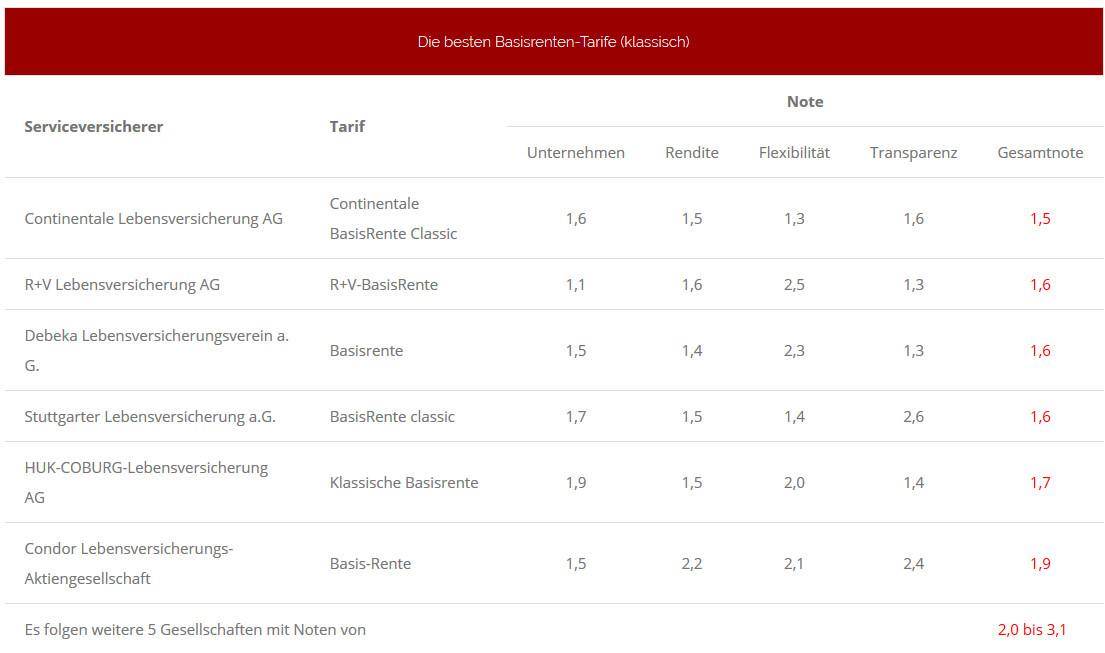Click the red table title banner

(x=553, y=42)
